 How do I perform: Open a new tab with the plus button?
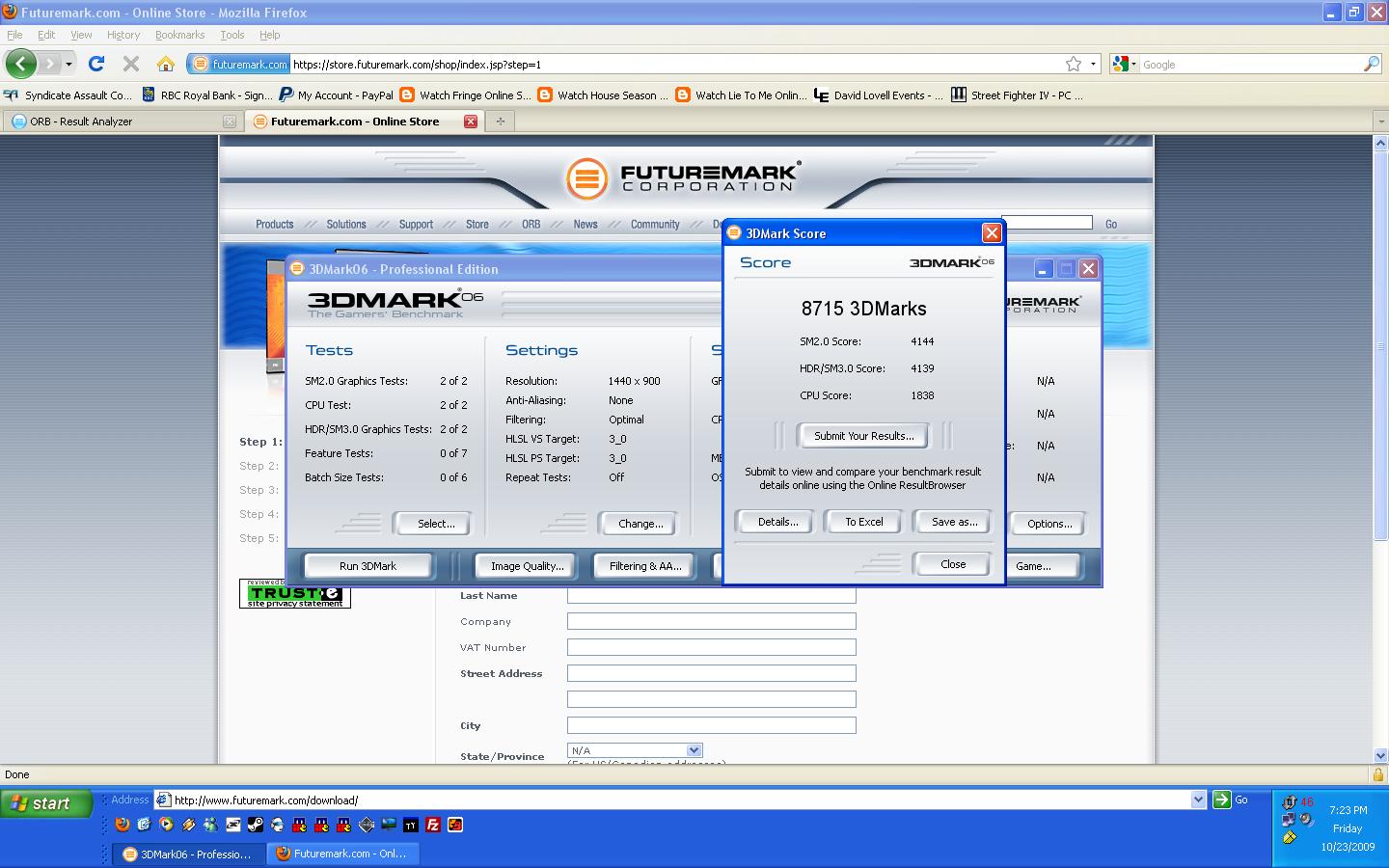500,122
